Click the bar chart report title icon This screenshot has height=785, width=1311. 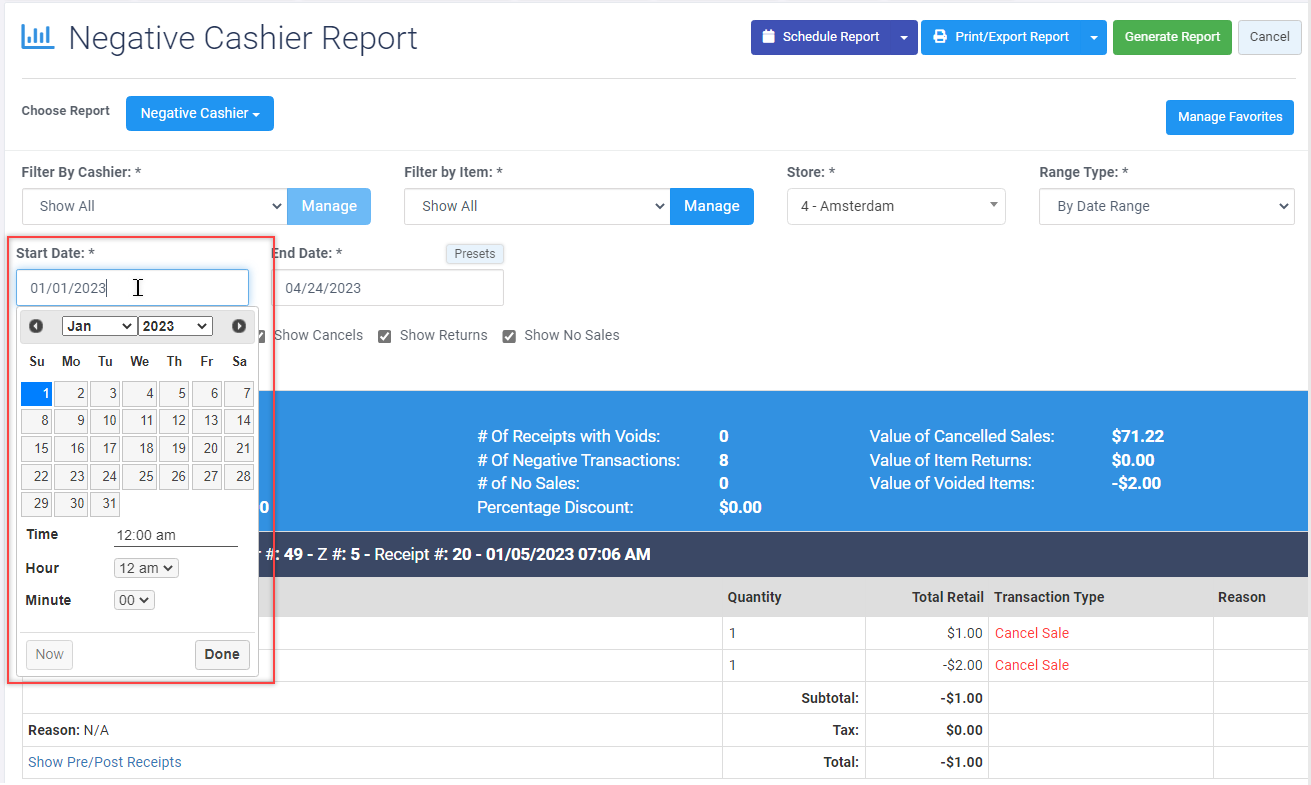38,38
